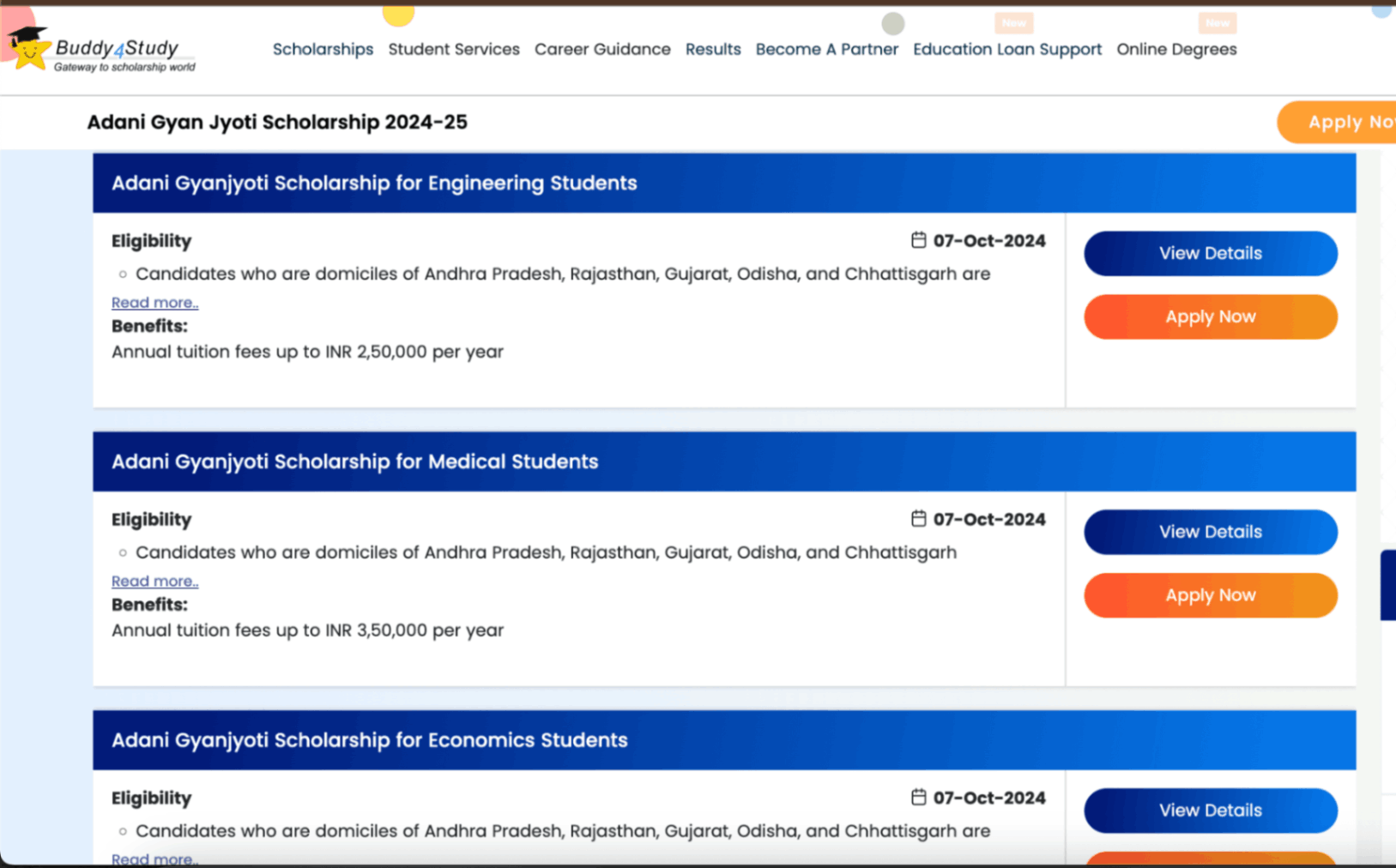Image resolution: width=1396 pixels, height=868 pixels.
Task: Open Education Loan Support
Action: (1007, 49)
